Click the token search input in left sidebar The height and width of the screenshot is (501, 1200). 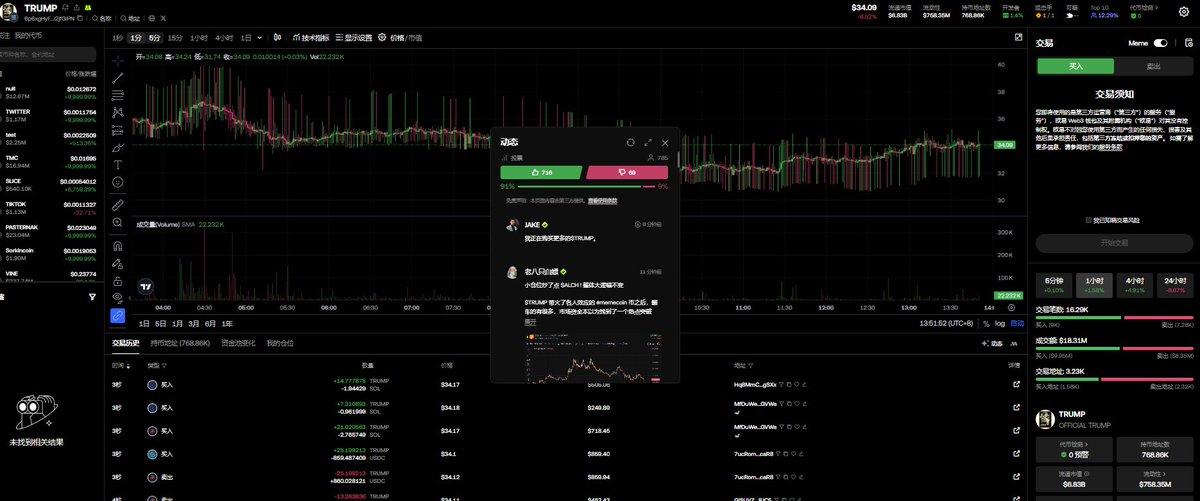pyautogui.click(x=48, y=56)
